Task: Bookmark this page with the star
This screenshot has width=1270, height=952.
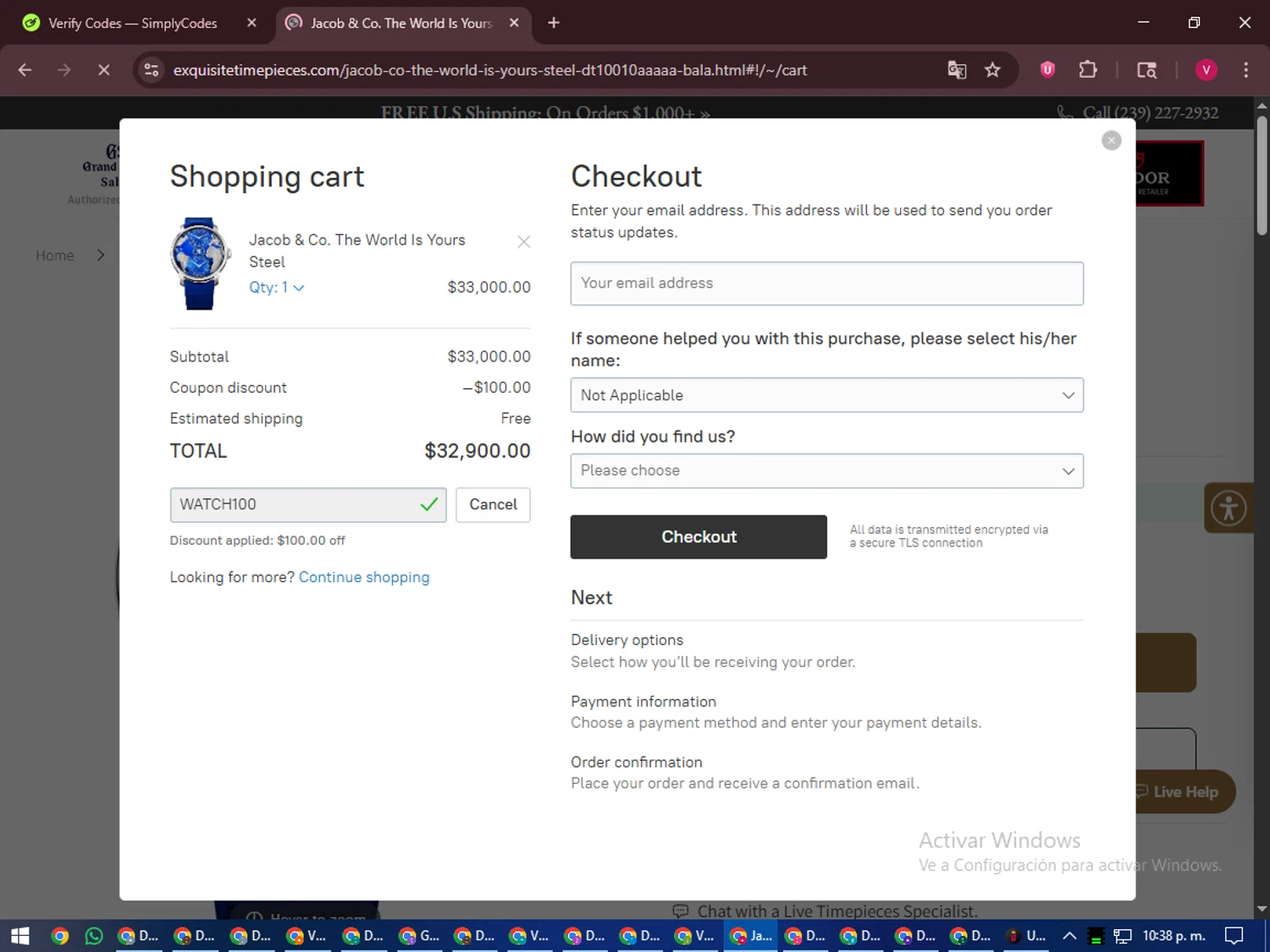Action: [x=992, y=70]
